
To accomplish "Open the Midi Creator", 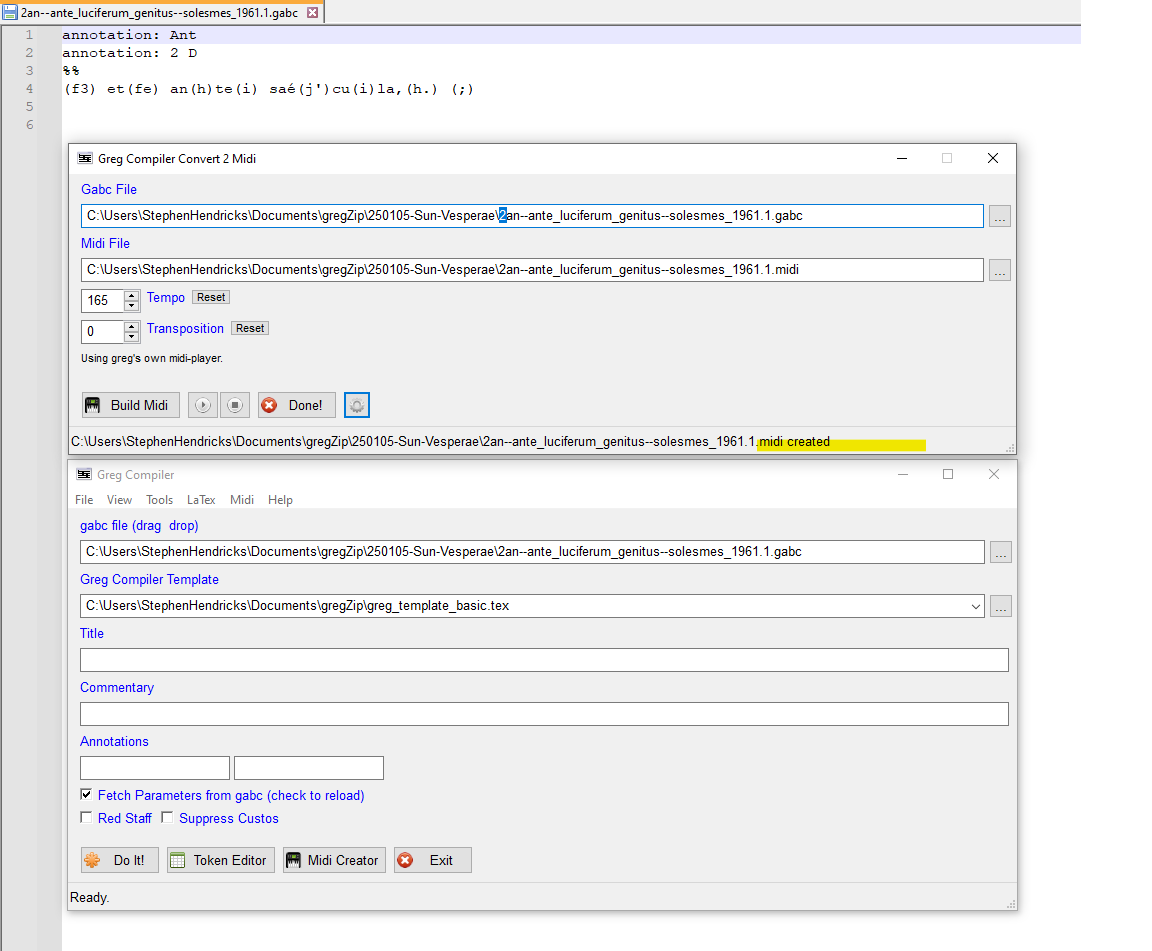I will [x=334, y=860].
